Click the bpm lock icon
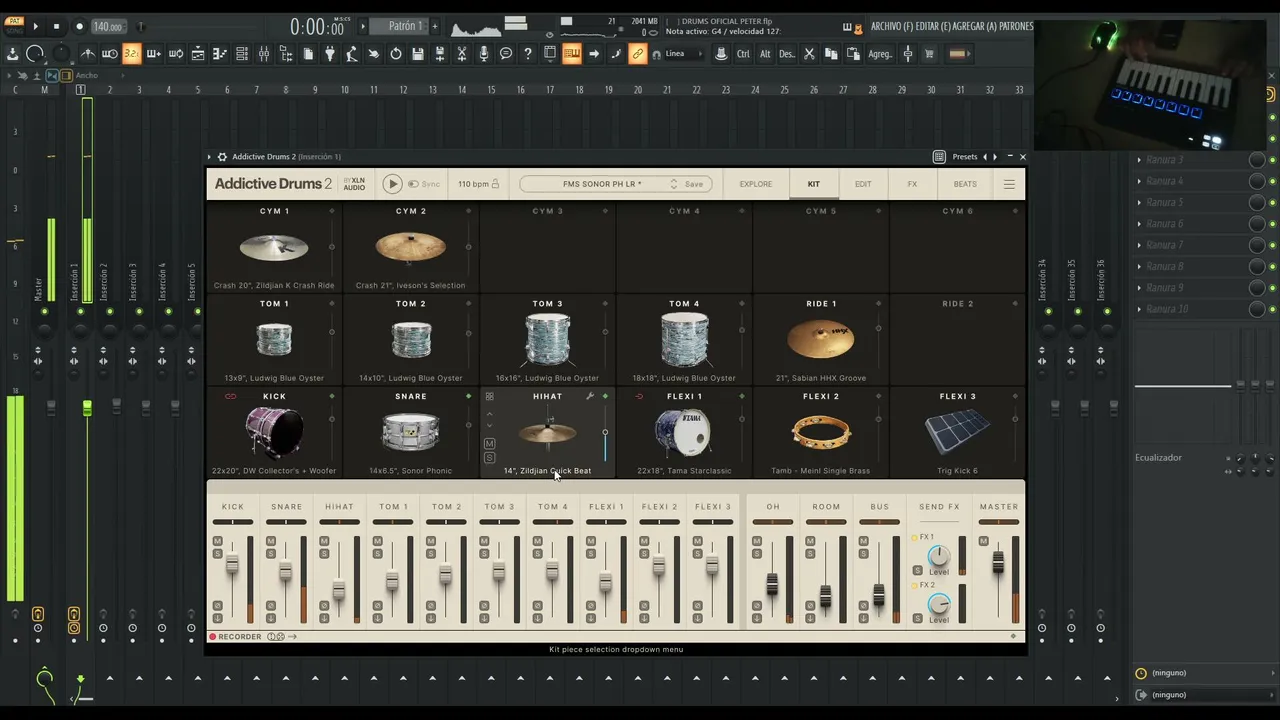1280x720 pixels. coord(497,184)
